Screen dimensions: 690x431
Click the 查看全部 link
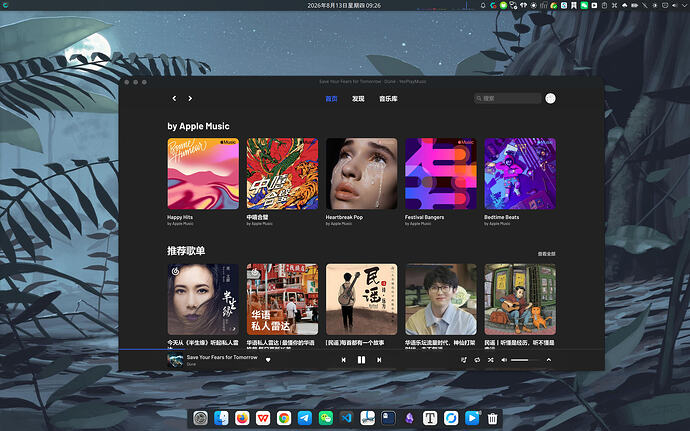tap(547, 254)
